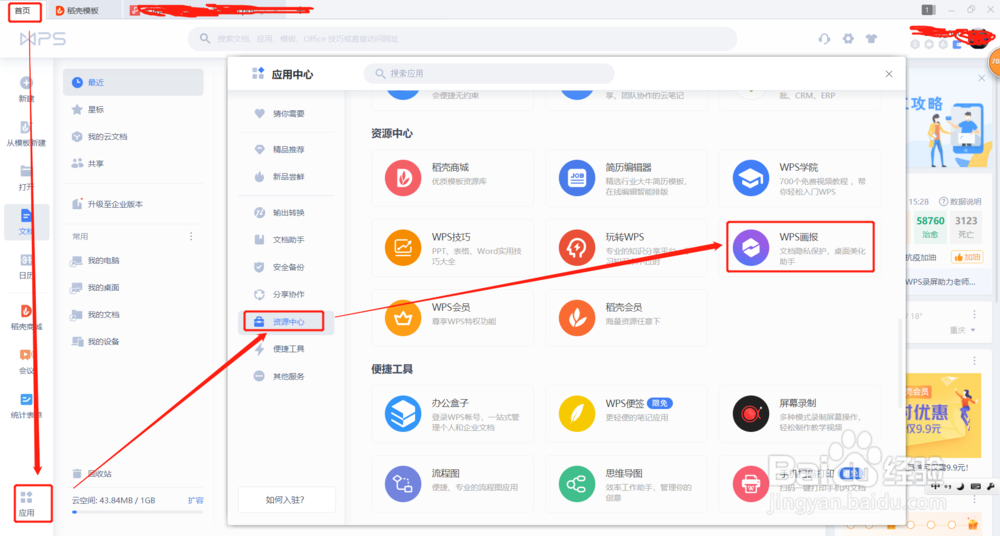Screen dimensions: 1000x536
Task: Select 新品尝鲜 category
Action: coord(286,177)
